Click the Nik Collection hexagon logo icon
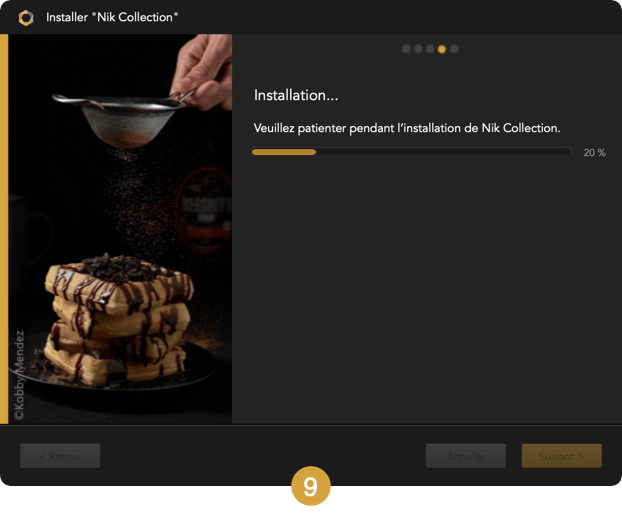The image size is (622, 513). click(26, 18)
